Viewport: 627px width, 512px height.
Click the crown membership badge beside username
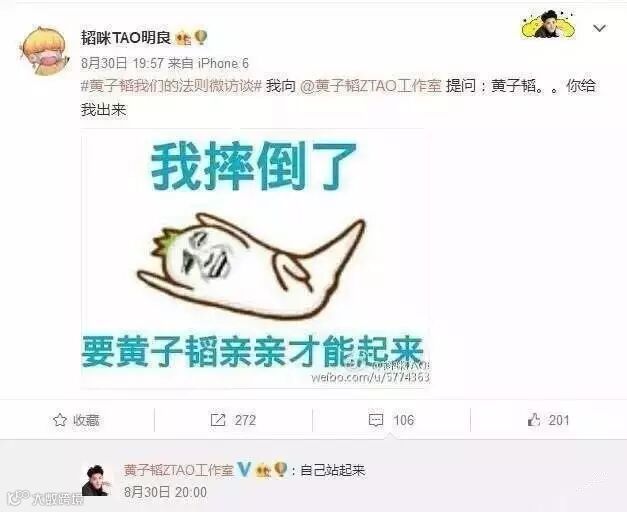[183, 38]
